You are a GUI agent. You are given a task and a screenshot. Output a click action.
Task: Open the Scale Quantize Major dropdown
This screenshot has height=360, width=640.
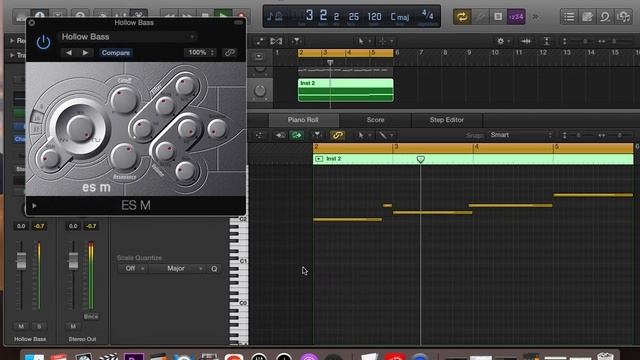pyautogui.click(x=176, y=269)
